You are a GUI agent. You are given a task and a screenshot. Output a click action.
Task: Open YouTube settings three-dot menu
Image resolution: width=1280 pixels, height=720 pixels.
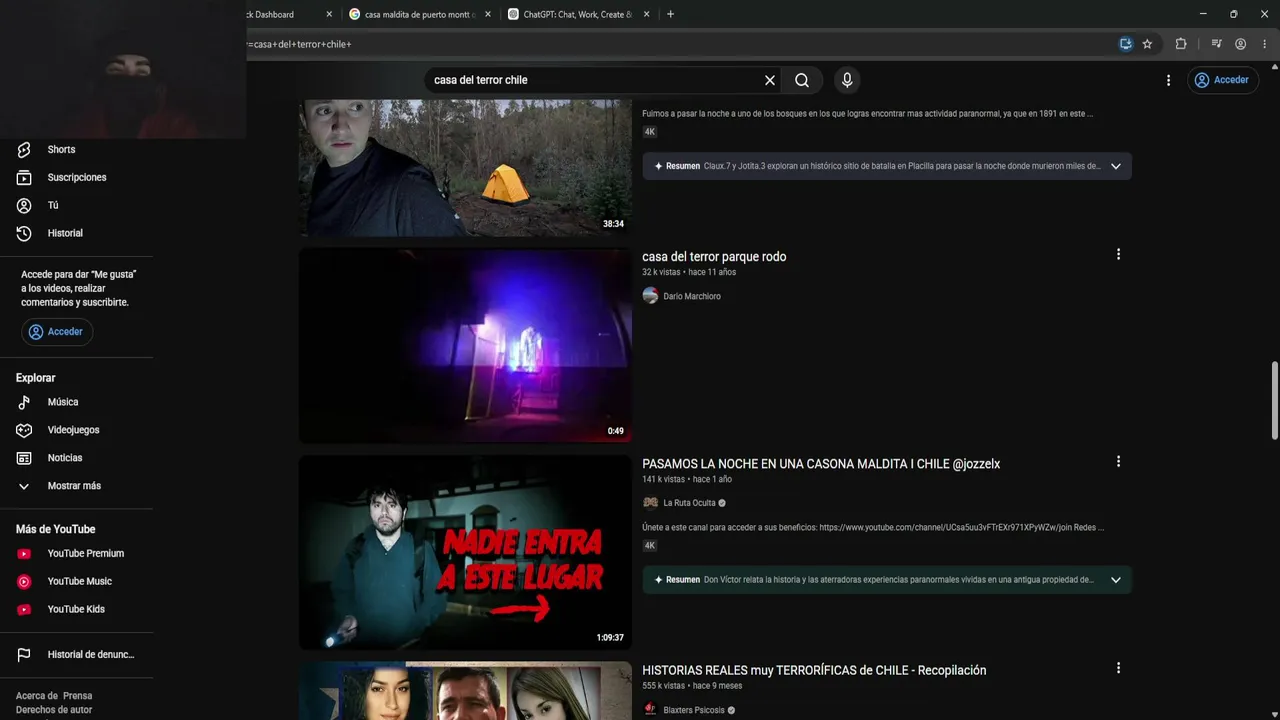[1168, 80]
